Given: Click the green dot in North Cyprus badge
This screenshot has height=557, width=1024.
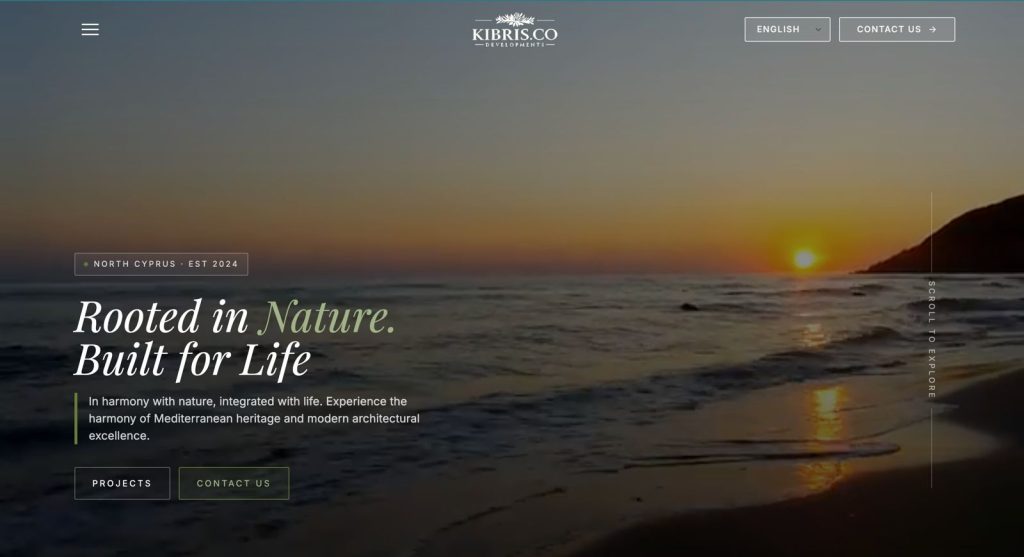Looking at the screenshot, I should tap(86, 264).
